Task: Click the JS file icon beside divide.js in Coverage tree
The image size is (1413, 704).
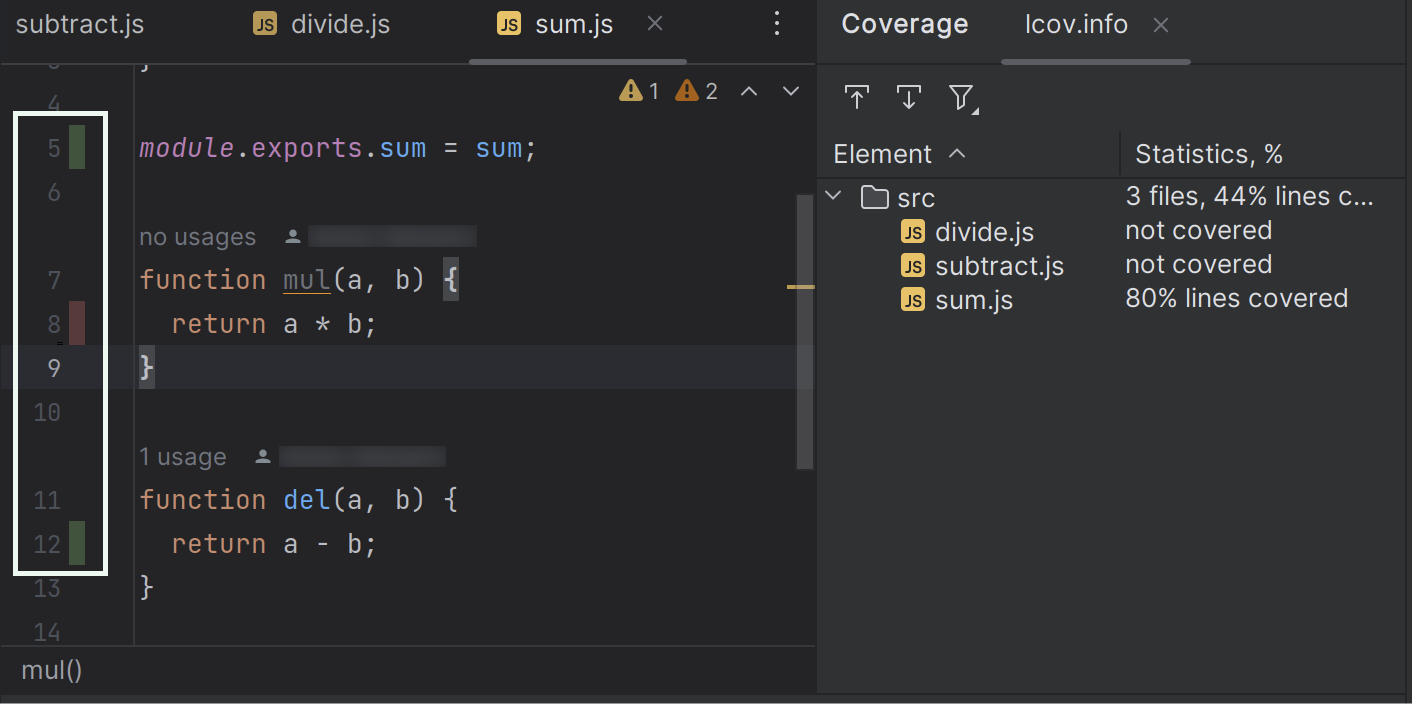Action: 913,231
